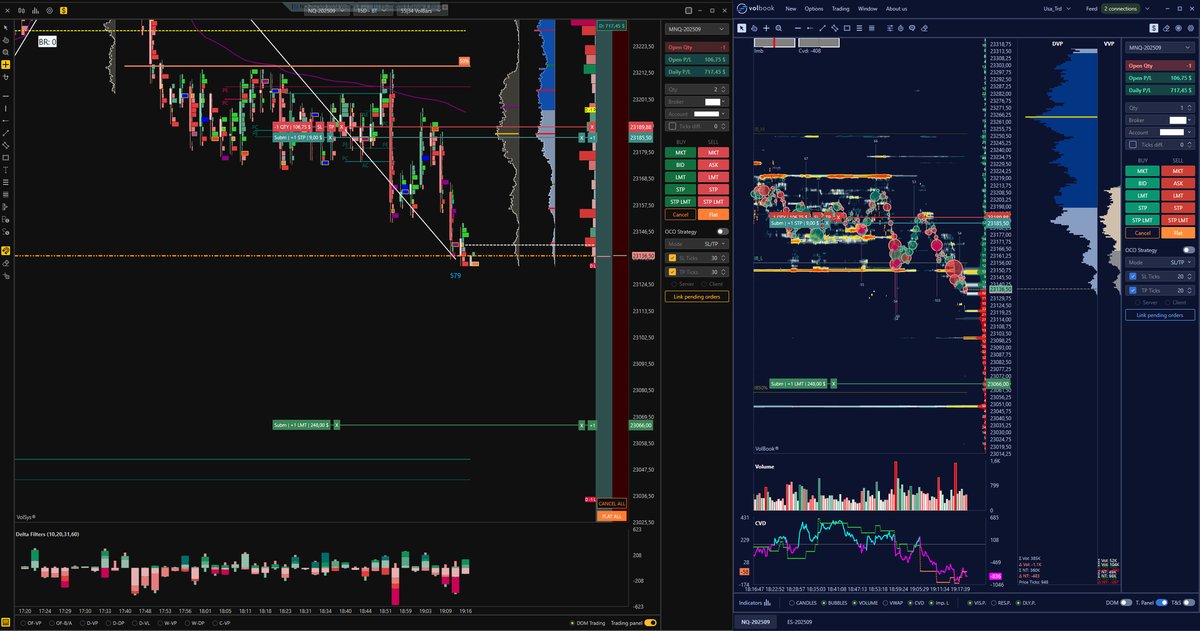Select the crosshair tool in volbook toolbar

766,28
